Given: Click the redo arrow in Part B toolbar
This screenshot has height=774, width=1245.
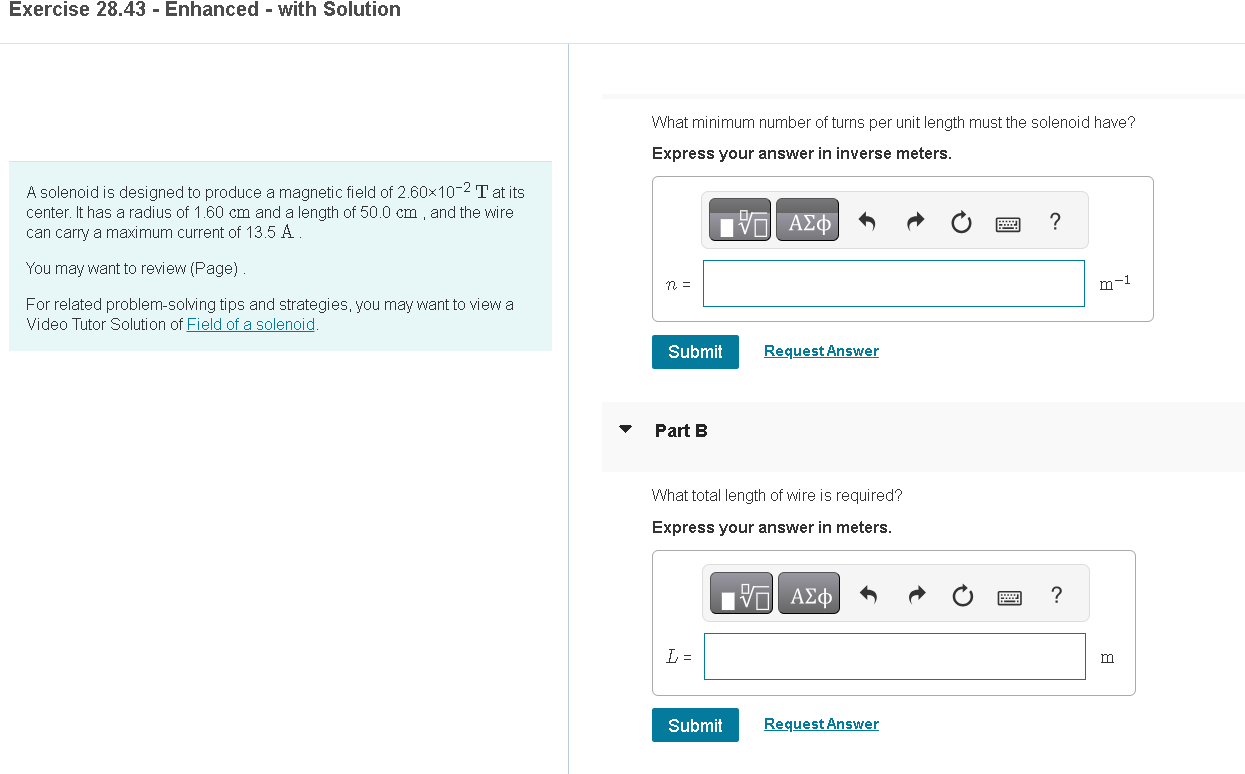Looking at the screenshot, I should (916, 595).
